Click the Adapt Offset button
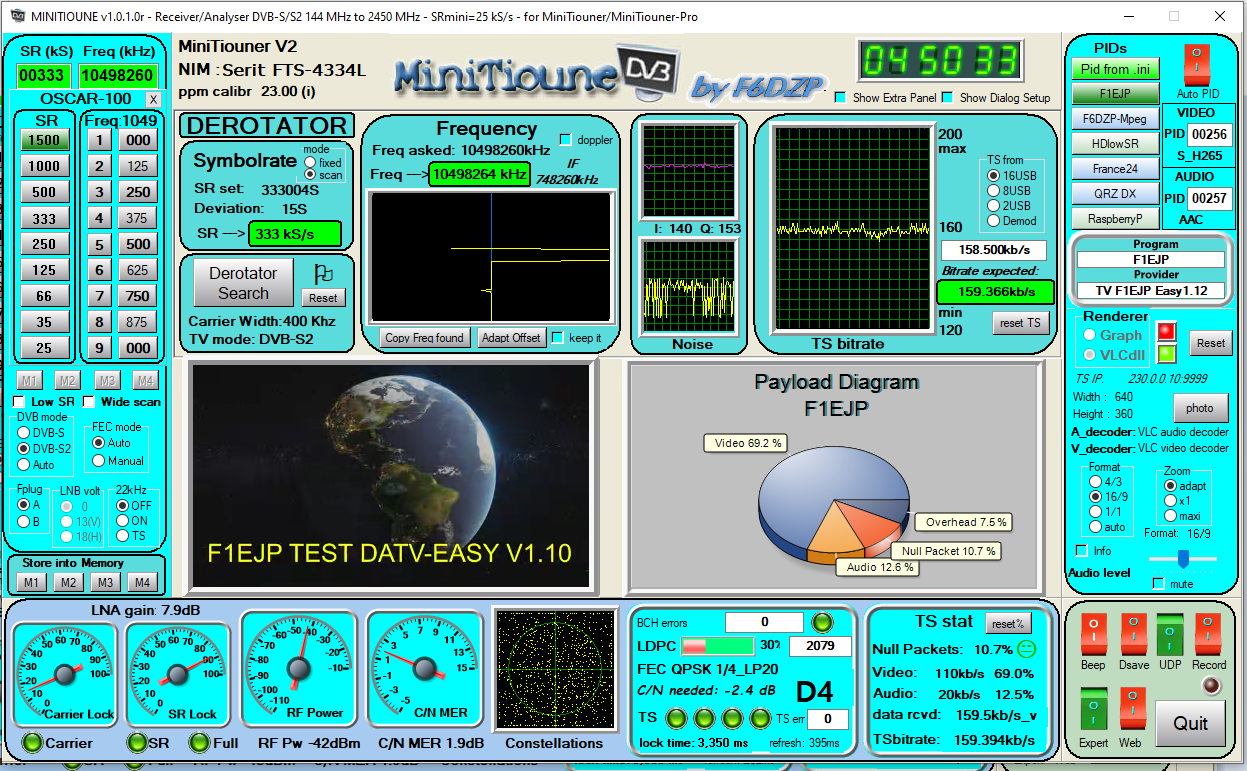Screen dimensions: 1247x771 click(511, 338)
